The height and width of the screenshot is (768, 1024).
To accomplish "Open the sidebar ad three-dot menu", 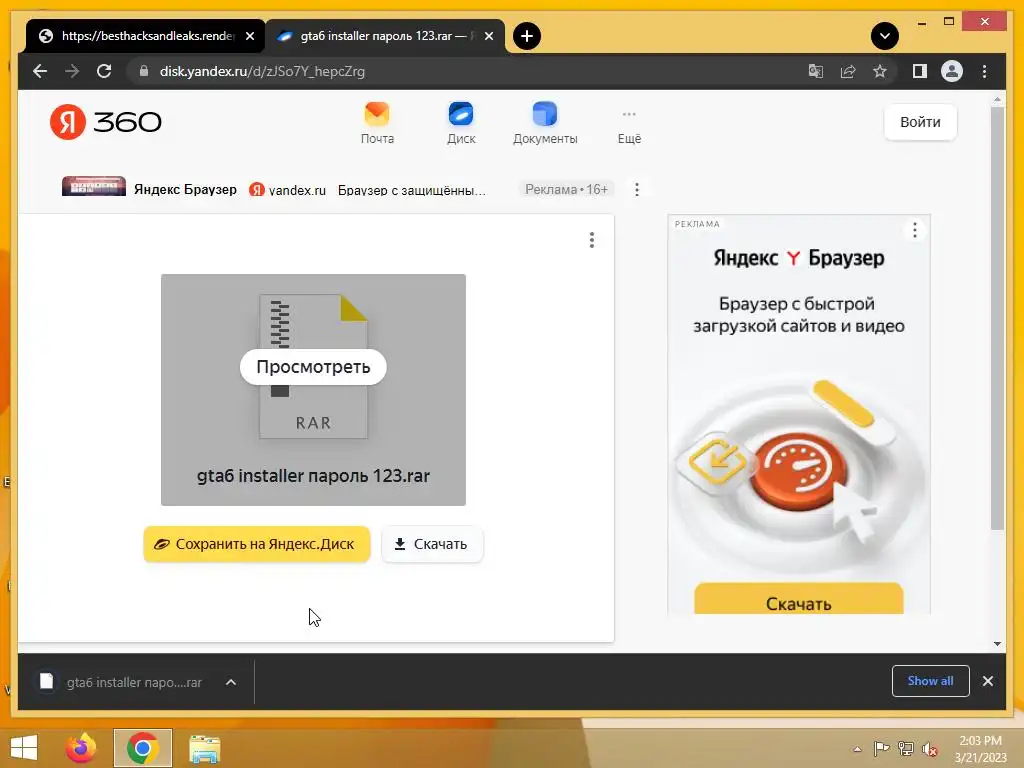I will pos(914,230).
